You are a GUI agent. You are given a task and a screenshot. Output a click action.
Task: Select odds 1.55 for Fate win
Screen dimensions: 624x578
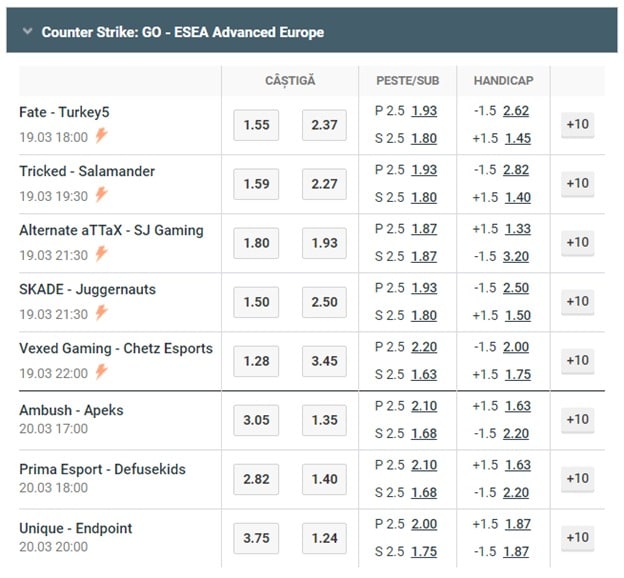coord(256,125)
